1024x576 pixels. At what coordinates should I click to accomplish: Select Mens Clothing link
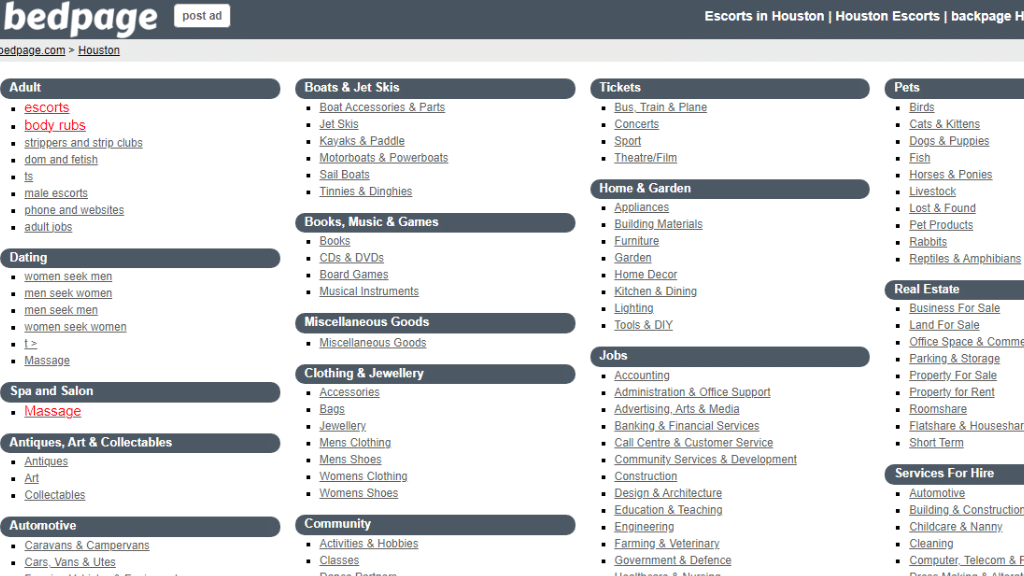pos(355,443)
